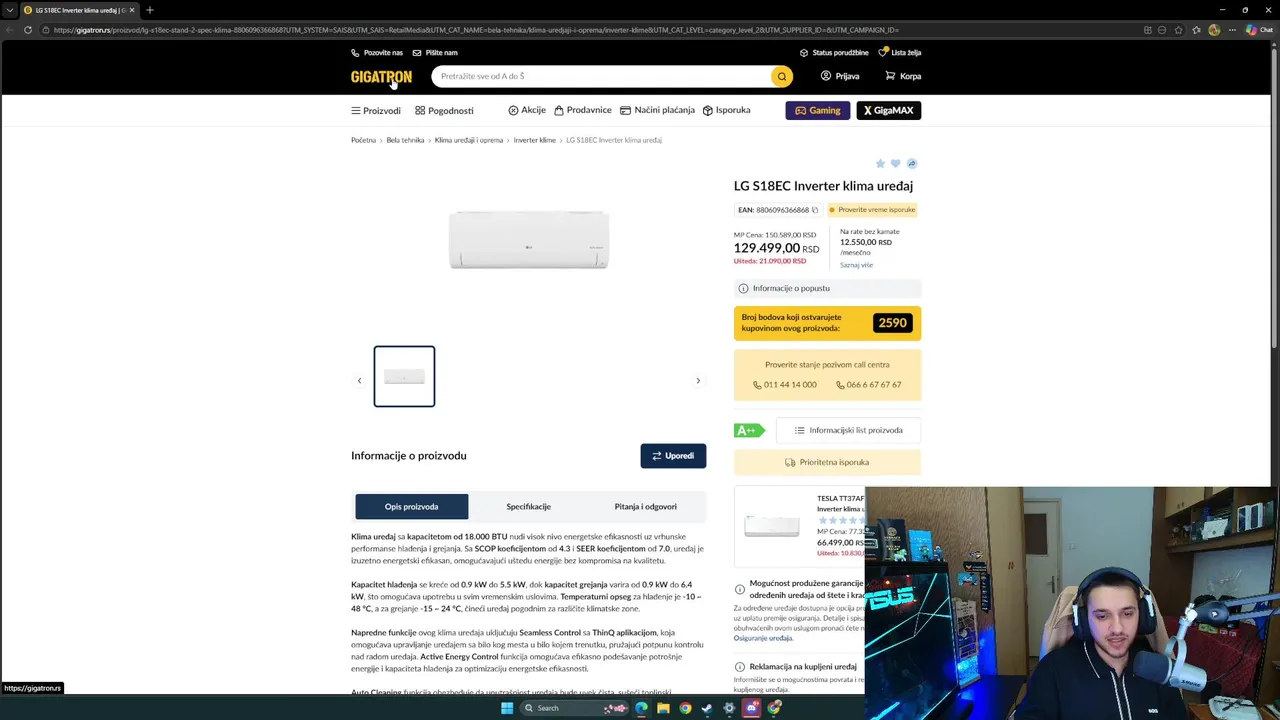Click the main air conditioner product image

coord(528,240)
